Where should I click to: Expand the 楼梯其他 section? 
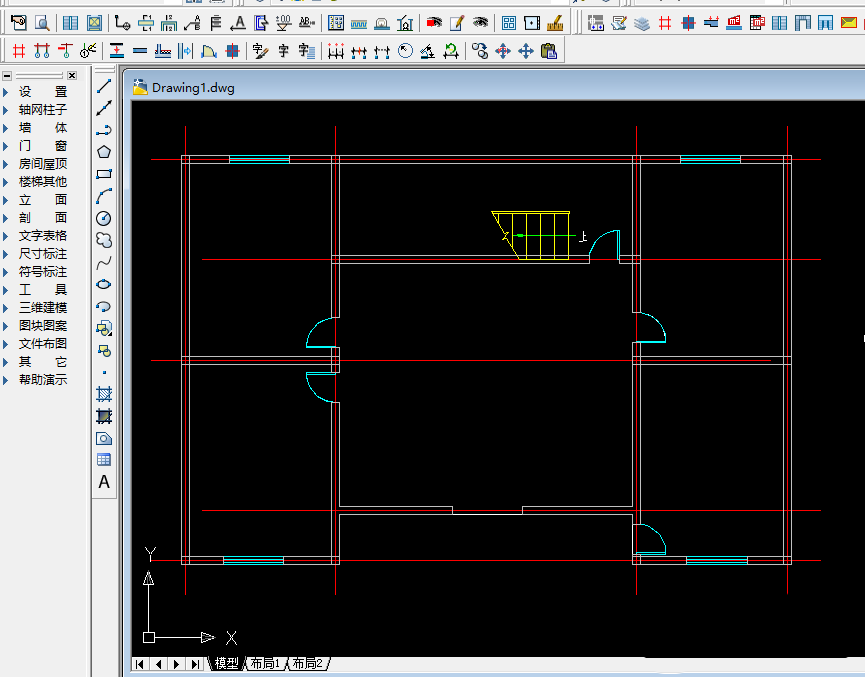pos(42,182)
